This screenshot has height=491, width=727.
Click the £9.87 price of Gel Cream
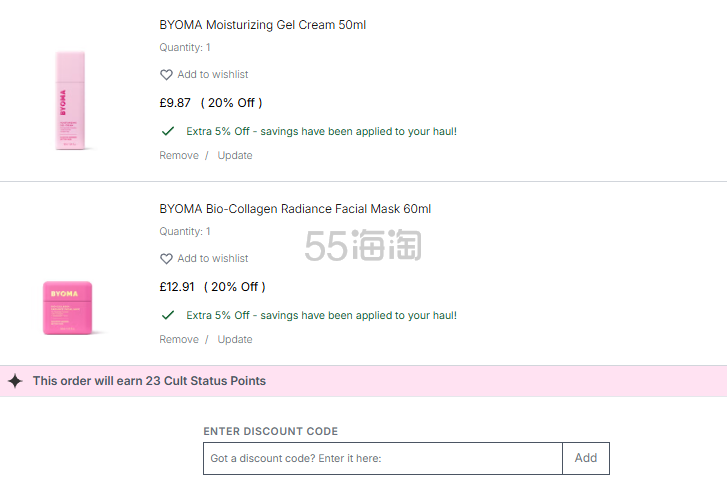coord(175,103)
